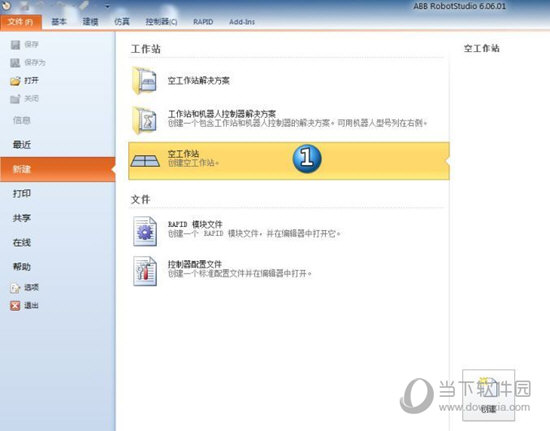550x431 pixels.
Task: Switch to the 基本 ribbon tab
Action: point(59,22)
